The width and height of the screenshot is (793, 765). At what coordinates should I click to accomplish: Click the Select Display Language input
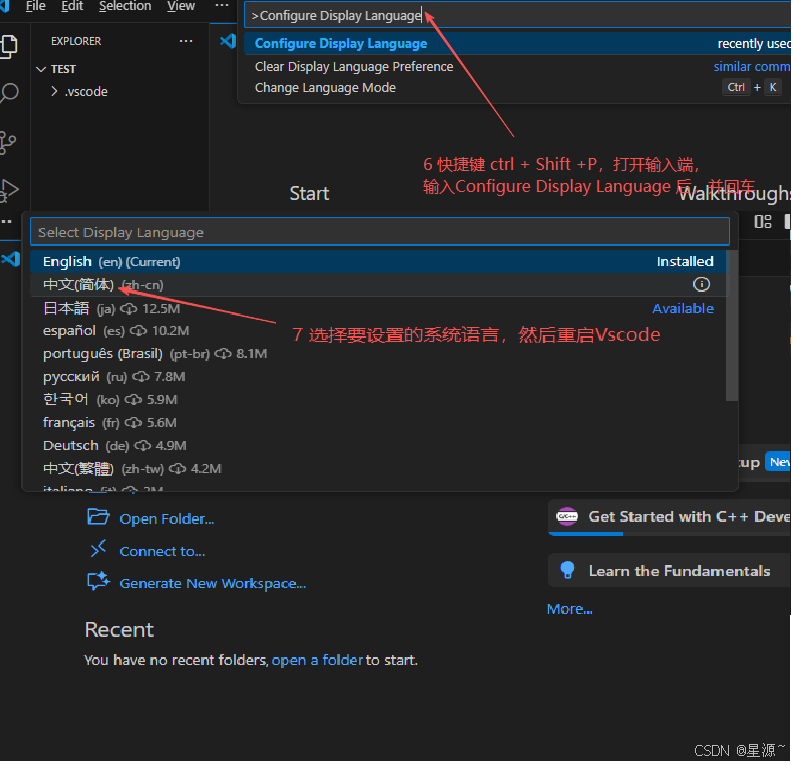click(x=380, y=232)
